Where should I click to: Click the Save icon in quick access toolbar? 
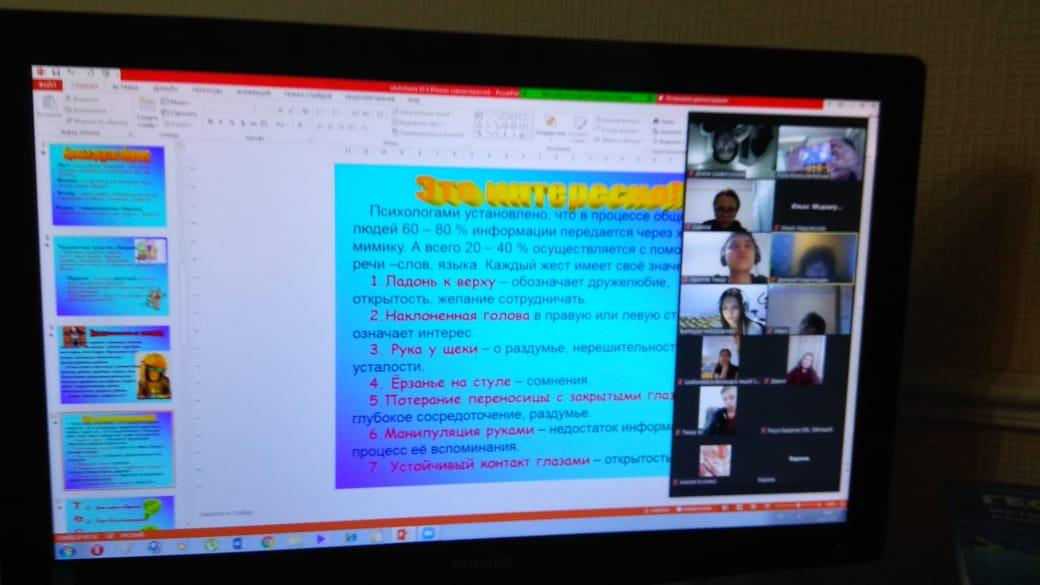coord(54,71)
